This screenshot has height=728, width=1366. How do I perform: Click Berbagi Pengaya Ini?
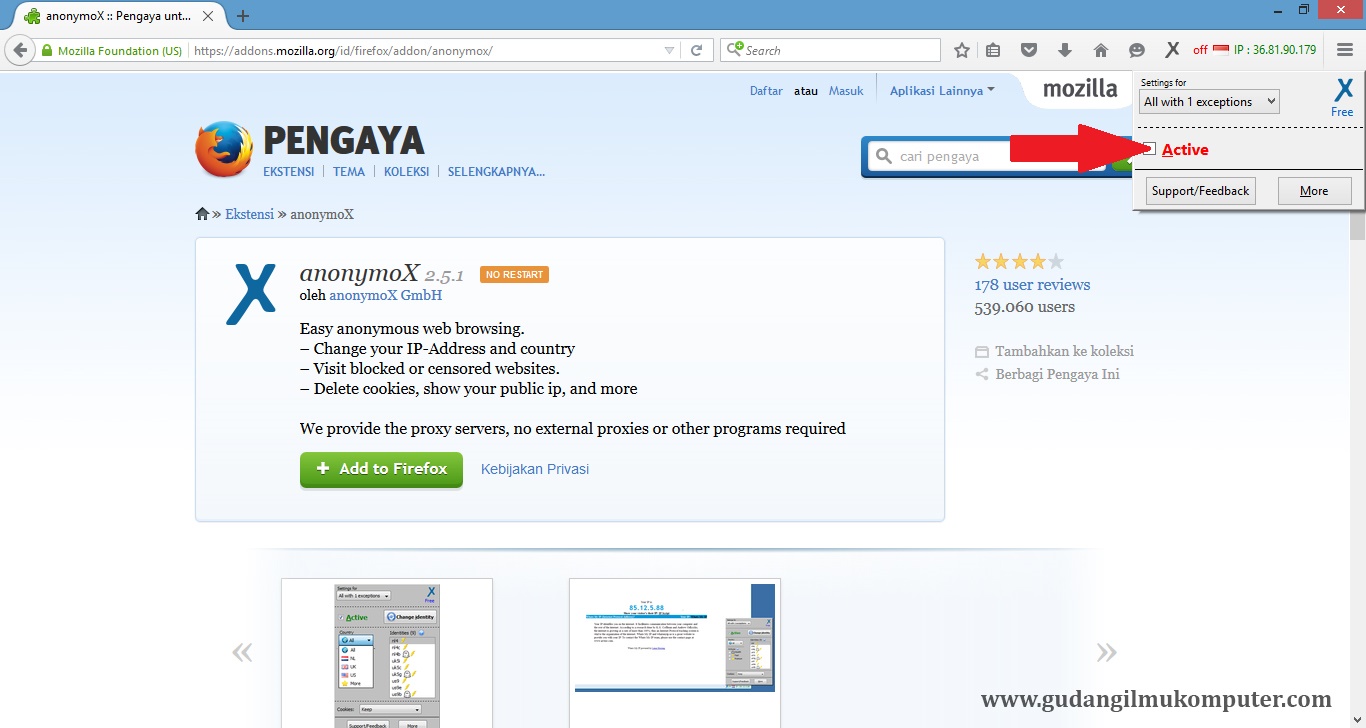click(1057, 374)
